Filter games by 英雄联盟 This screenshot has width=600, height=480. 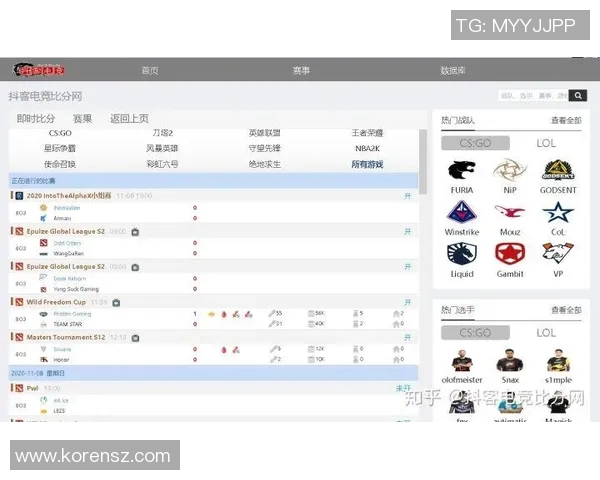click(264, 133)
